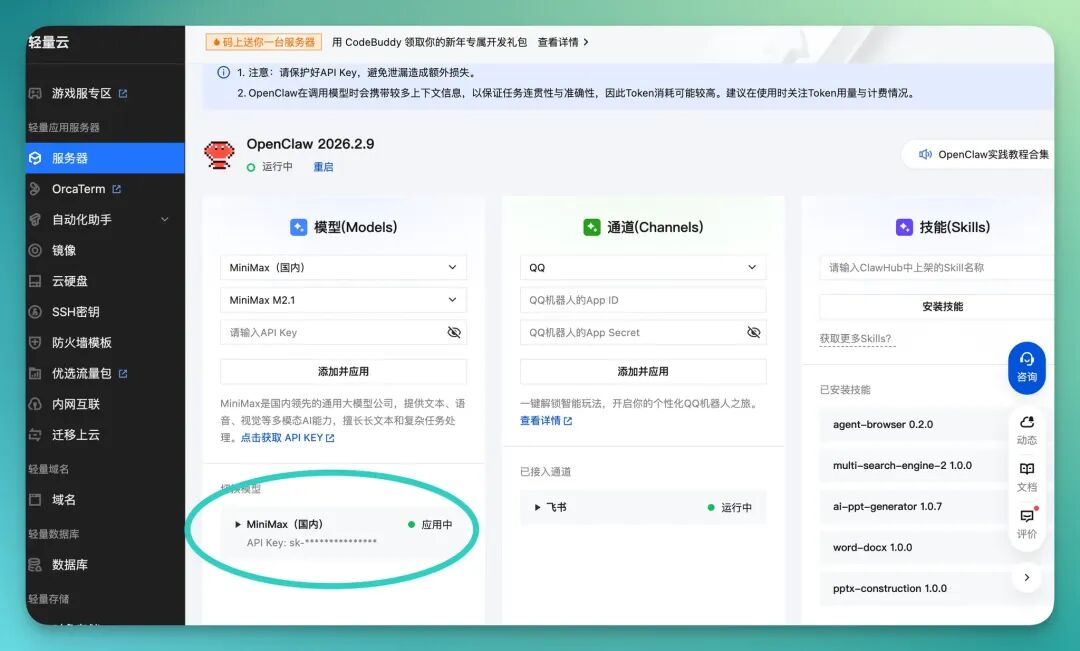Click the QQ机器人的App ID field

pos(643,300)
